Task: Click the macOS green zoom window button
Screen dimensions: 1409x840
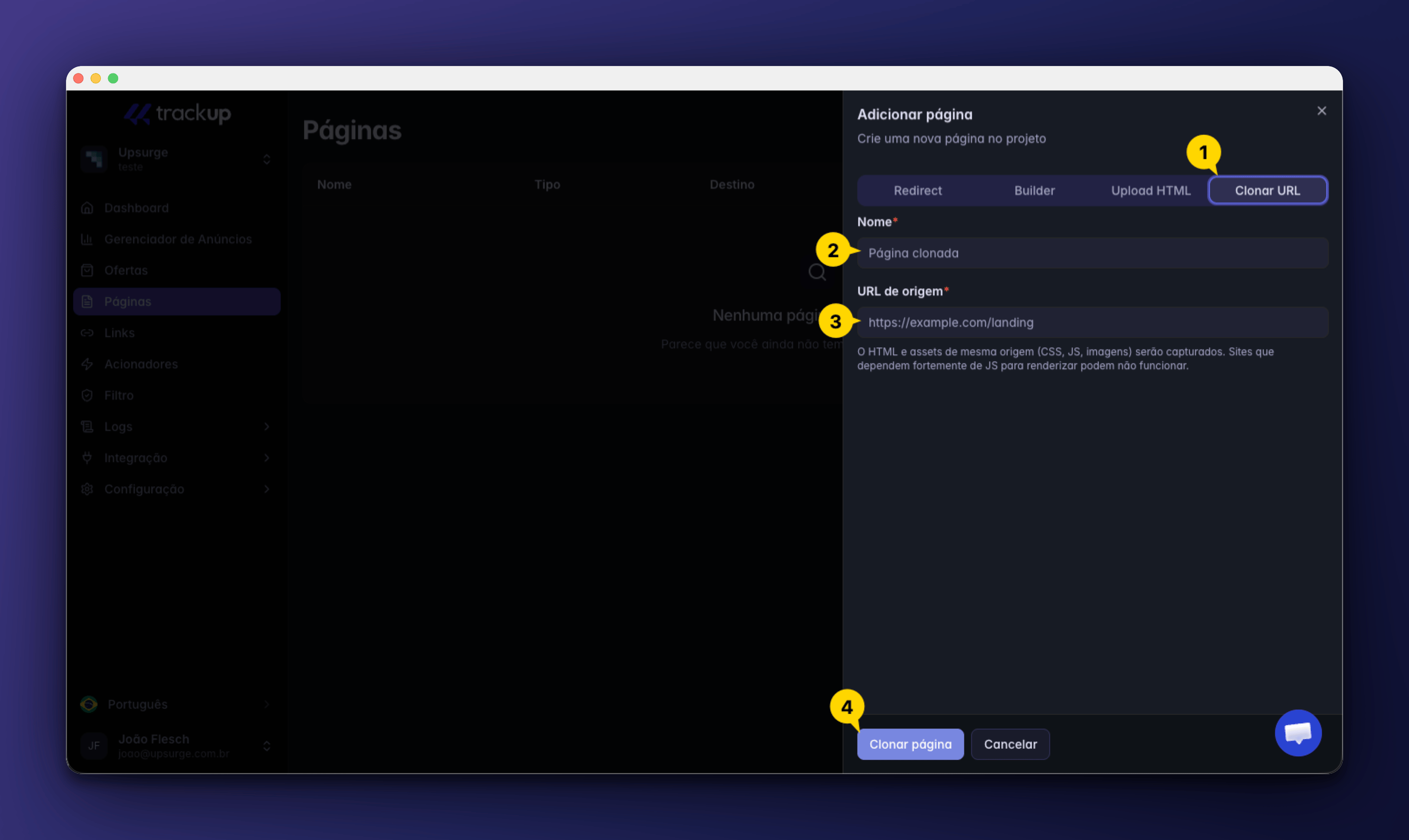Action: click(x=113, y=78)
